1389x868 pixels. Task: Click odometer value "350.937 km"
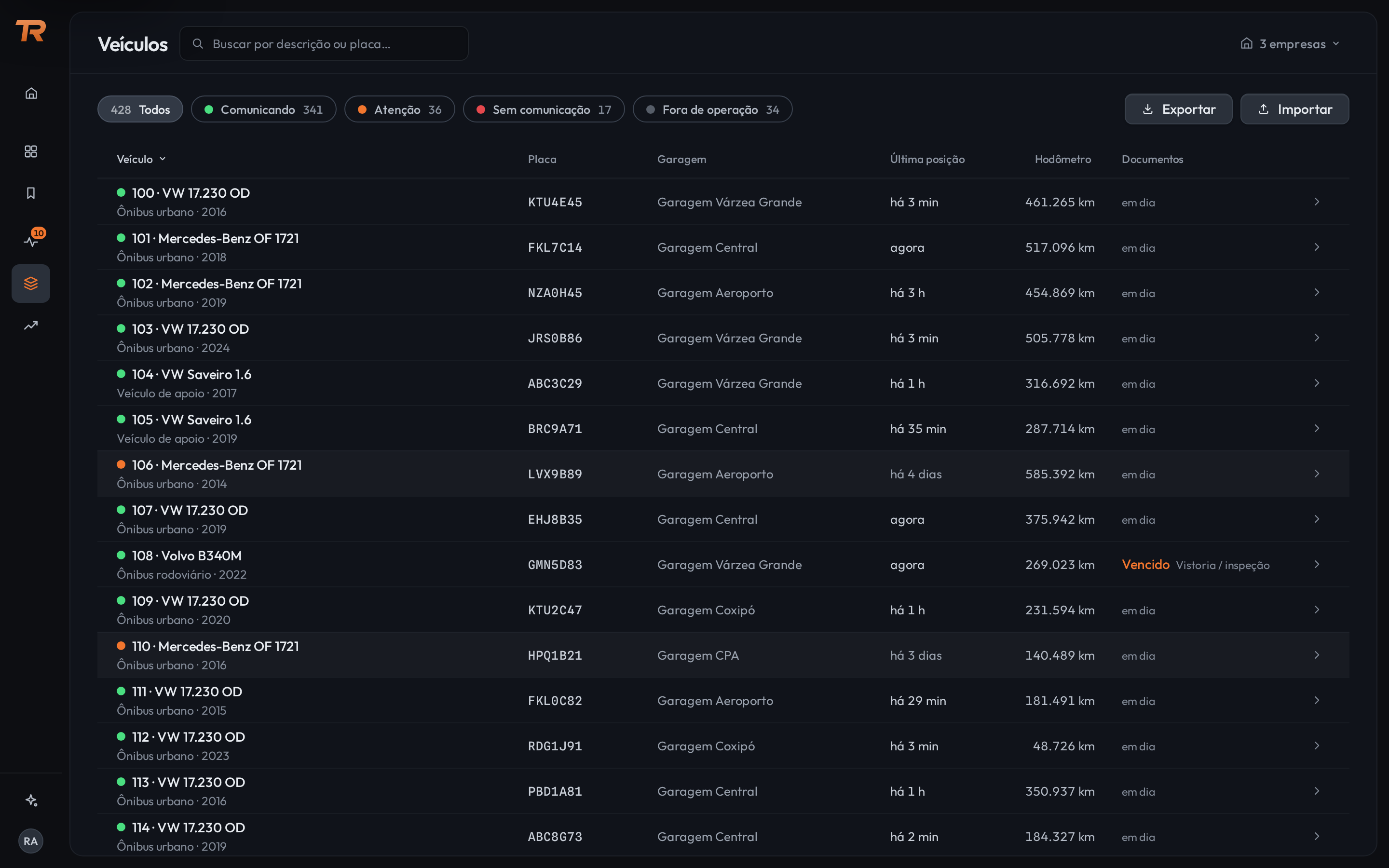click(1060, 792)
